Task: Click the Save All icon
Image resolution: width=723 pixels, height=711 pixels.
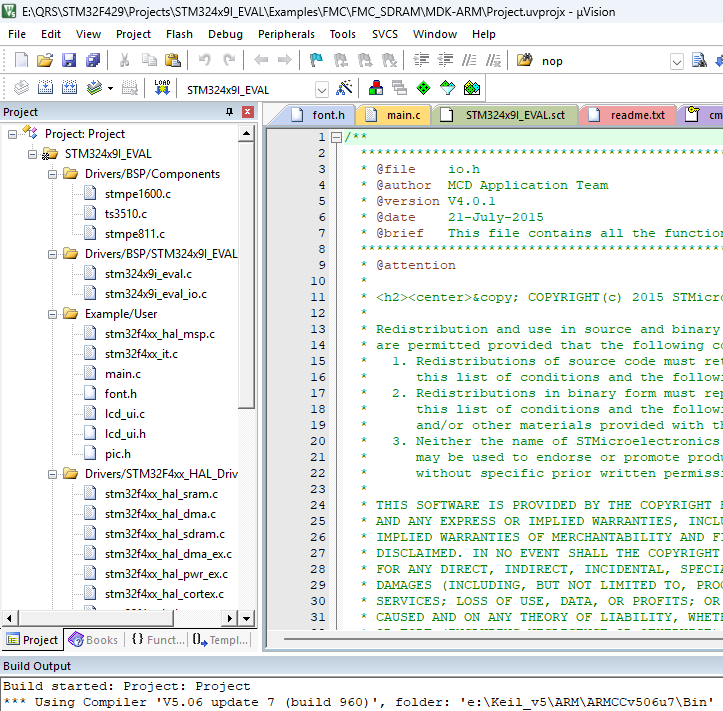Action: 93,60
